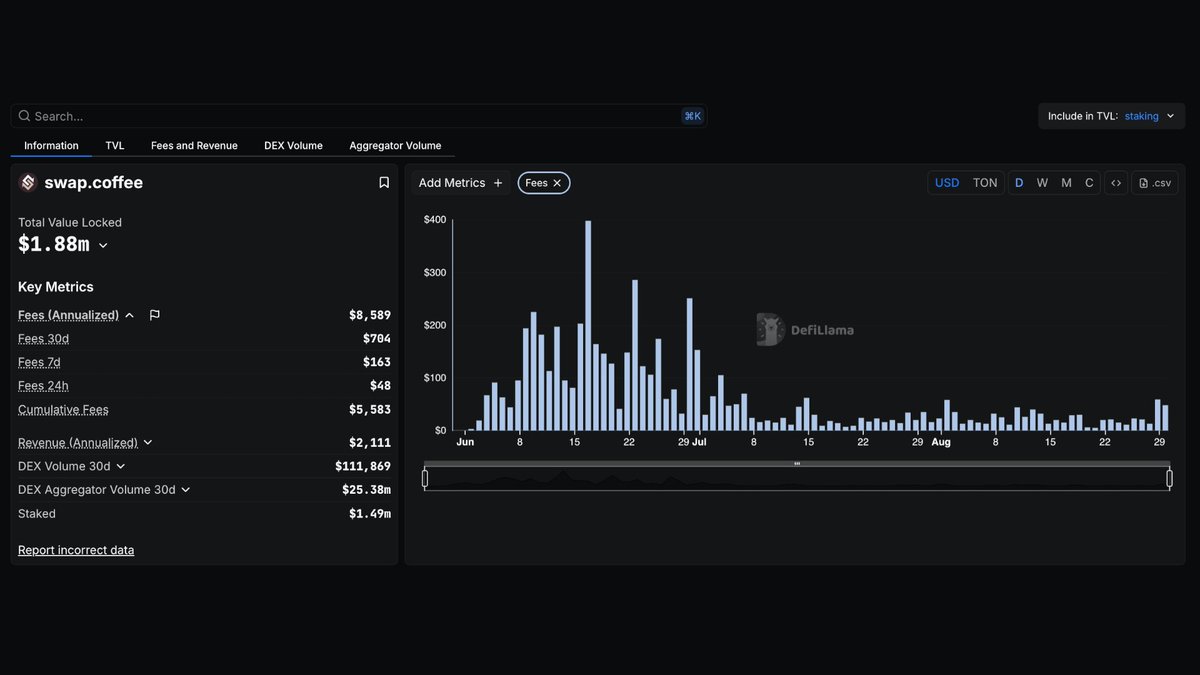Click the Key Metrics heading
This screenshot has height=675, width=1200.
pos(56,287)
